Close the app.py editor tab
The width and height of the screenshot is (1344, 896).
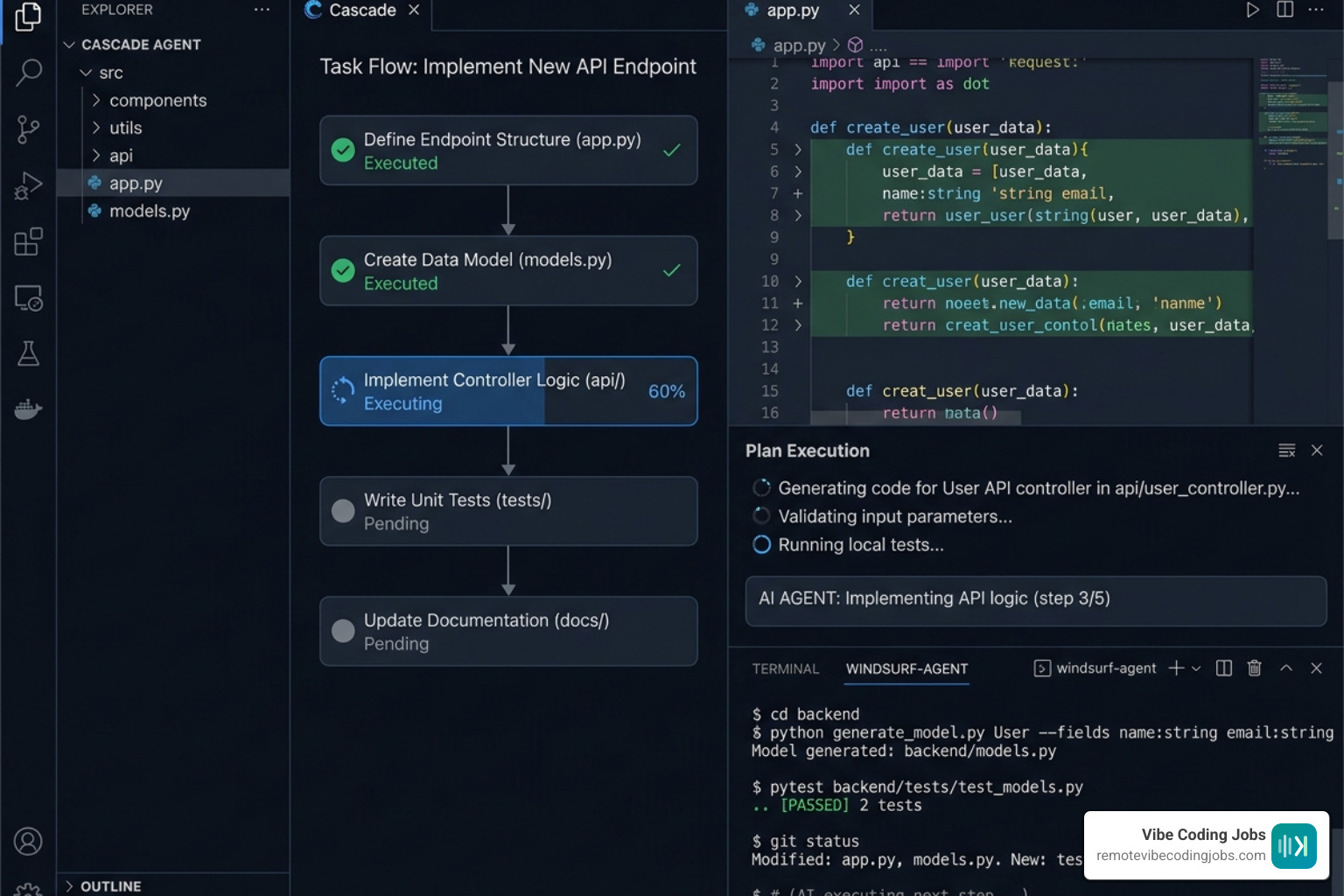point(854,10)
